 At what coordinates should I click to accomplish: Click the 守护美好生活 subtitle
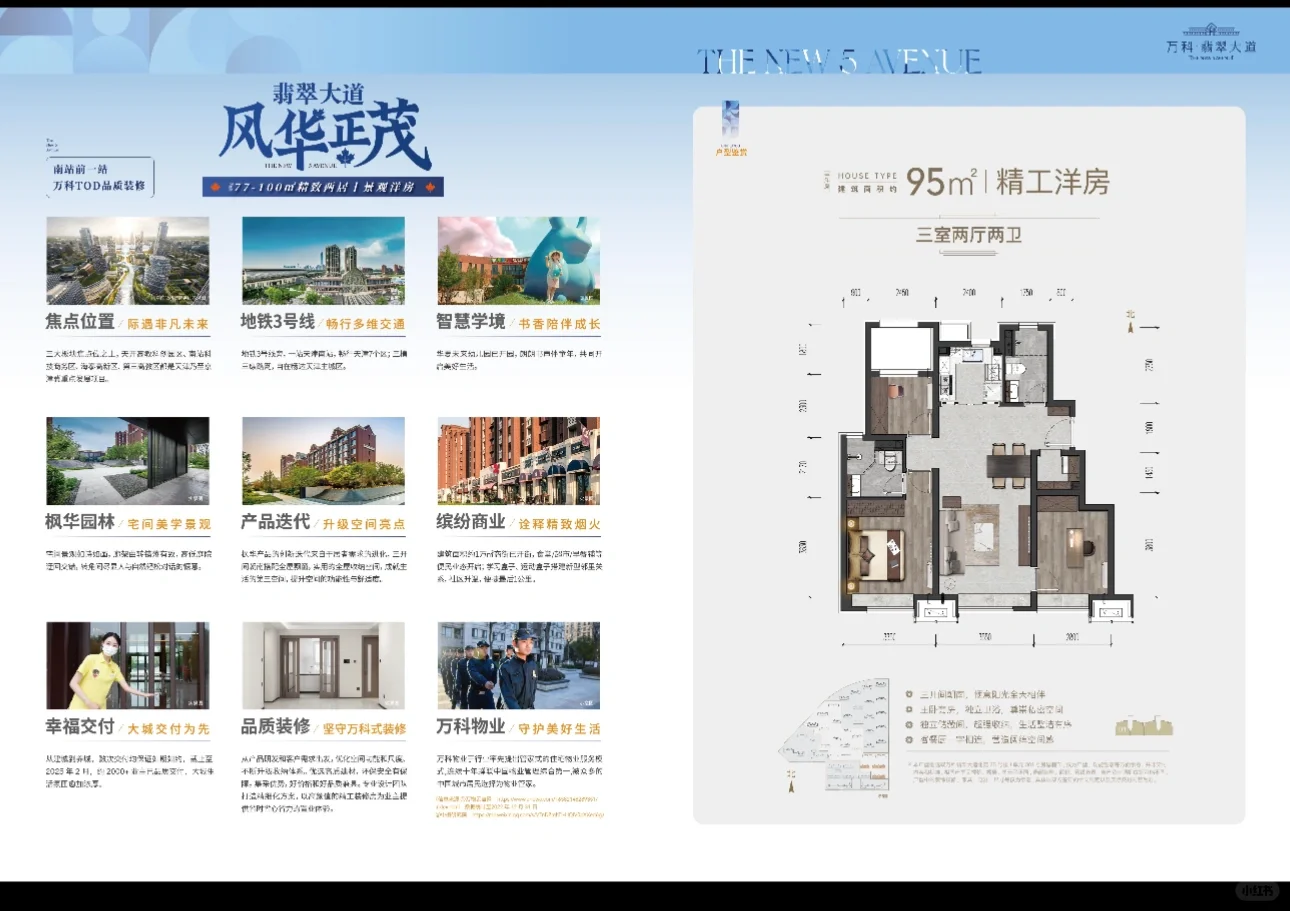coord(559,729)
